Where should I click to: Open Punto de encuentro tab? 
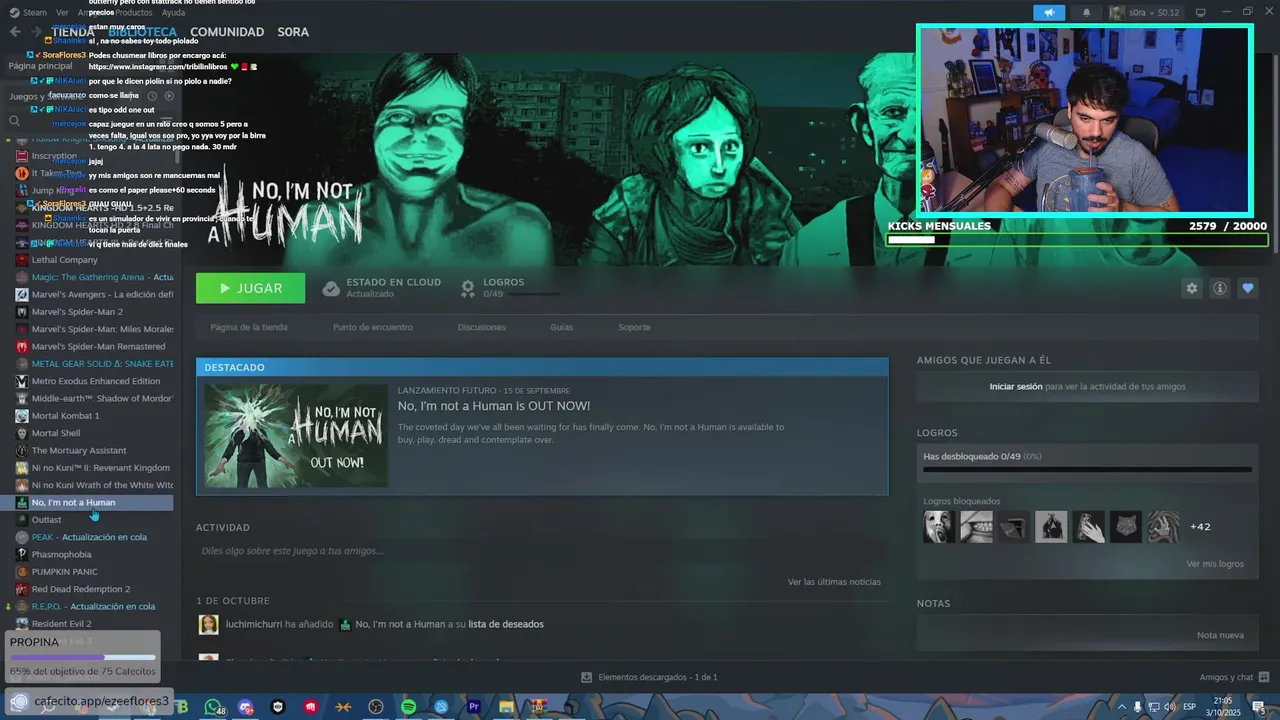tap(373, 327)
